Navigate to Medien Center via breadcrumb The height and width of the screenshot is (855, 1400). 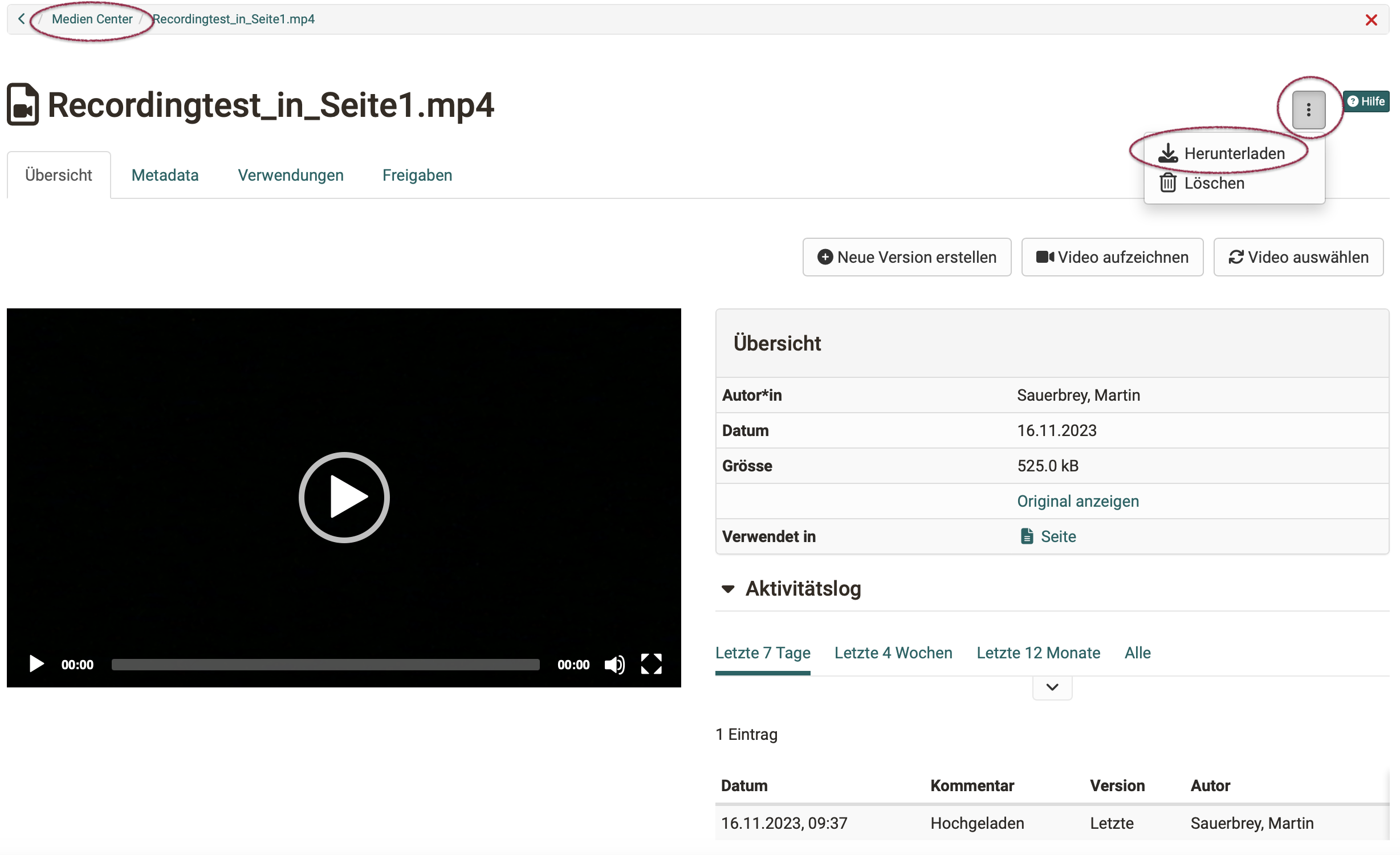pyautogui.click(x=92, y=19)
